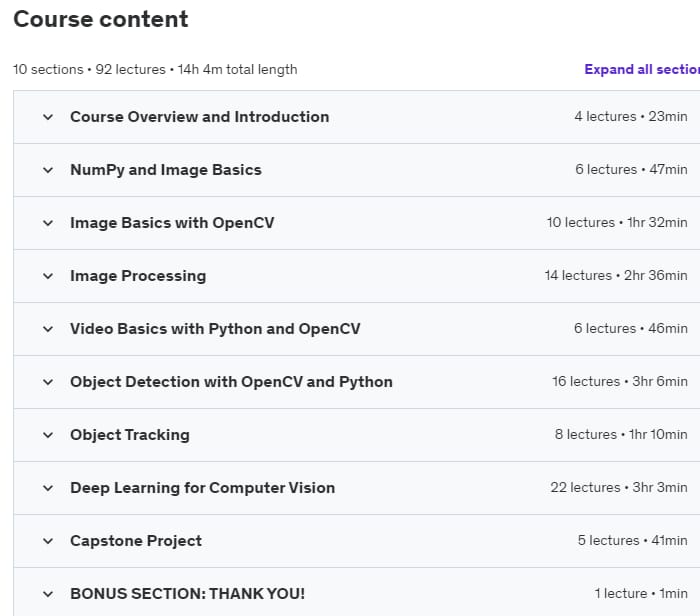Viewport: 700px width, 616px height.
Task: Expand the Object Detection section chevron
Action: click(x=48, y=382)
